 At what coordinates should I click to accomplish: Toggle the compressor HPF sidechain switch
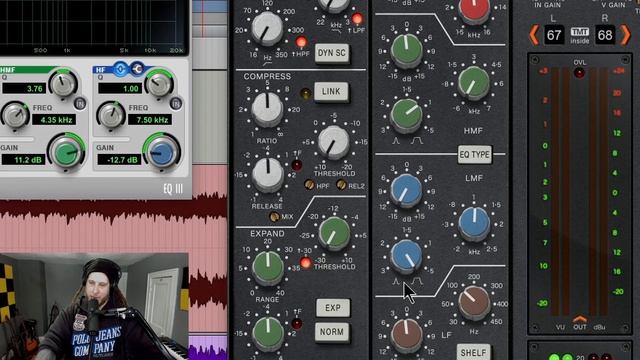click(309, 185)
